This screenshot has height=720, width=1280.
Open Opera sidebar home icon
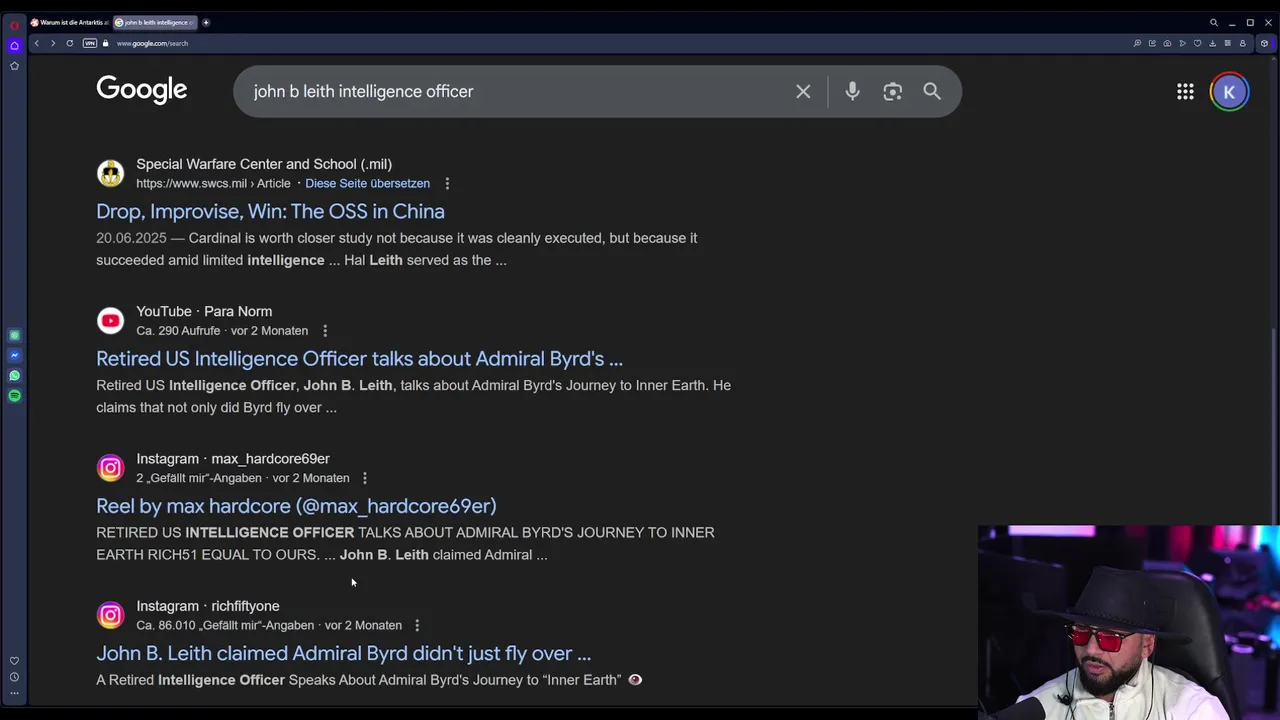[x=14, y=46]
